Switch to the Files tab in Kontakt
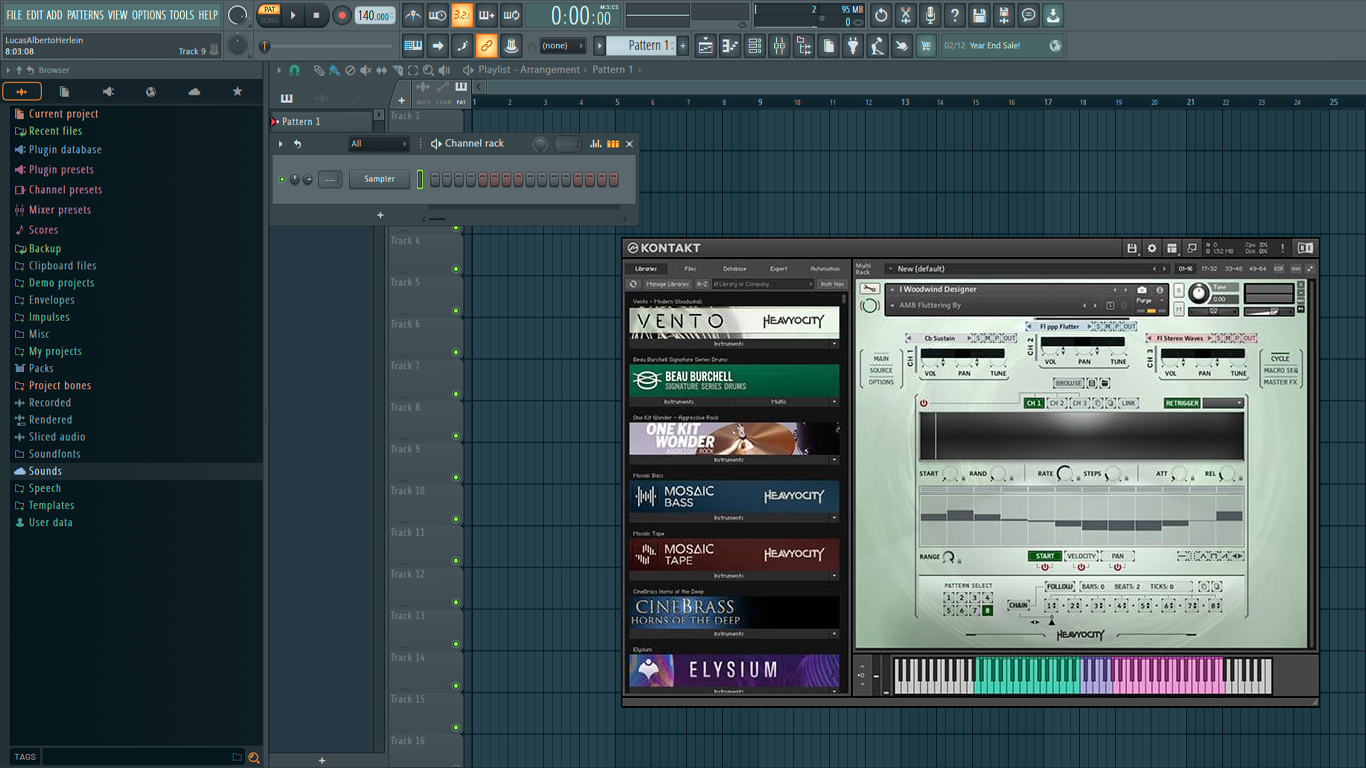1366x768 pixels. (690, 268)
